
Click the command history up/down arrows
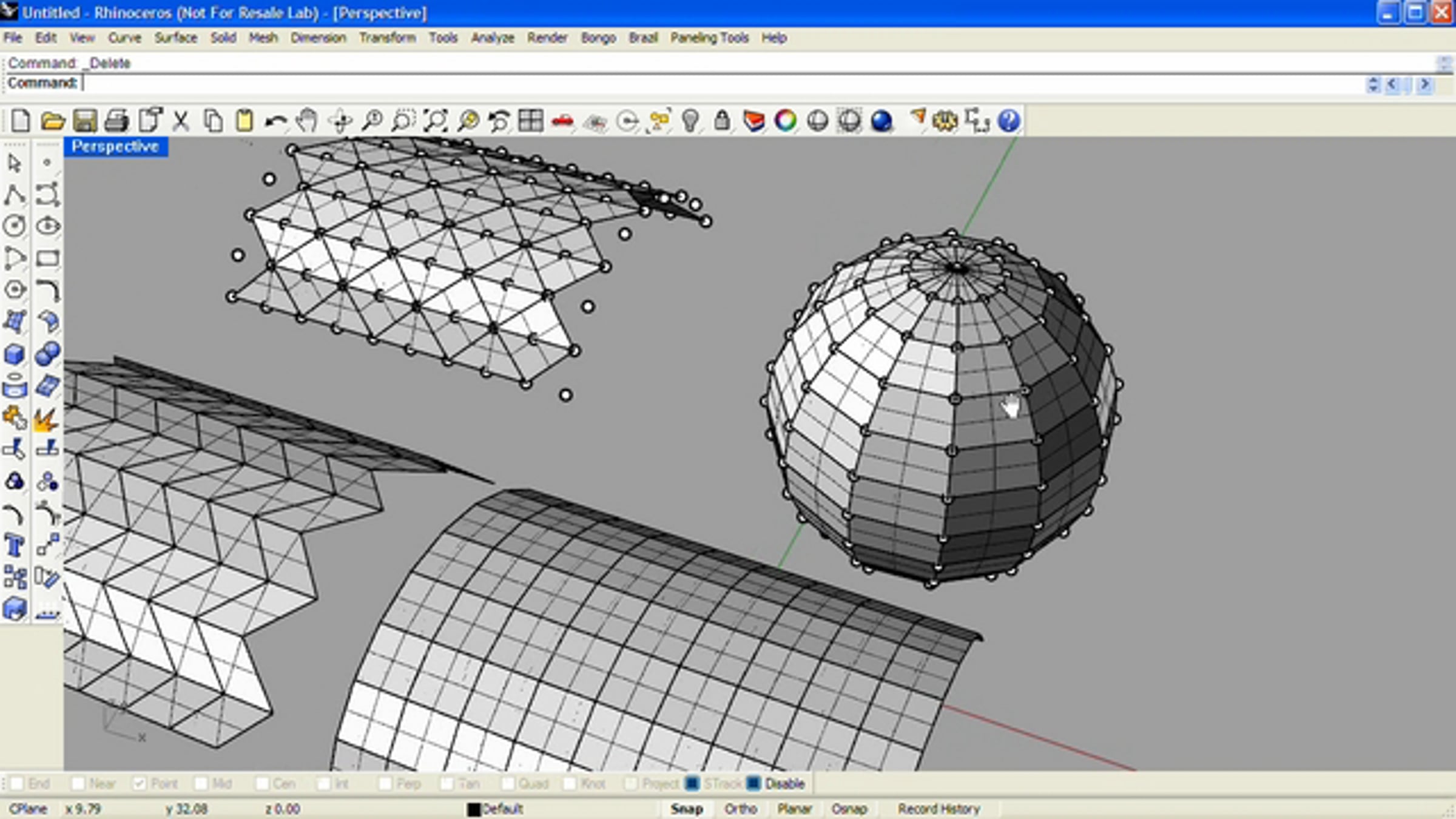point(1373,84)
